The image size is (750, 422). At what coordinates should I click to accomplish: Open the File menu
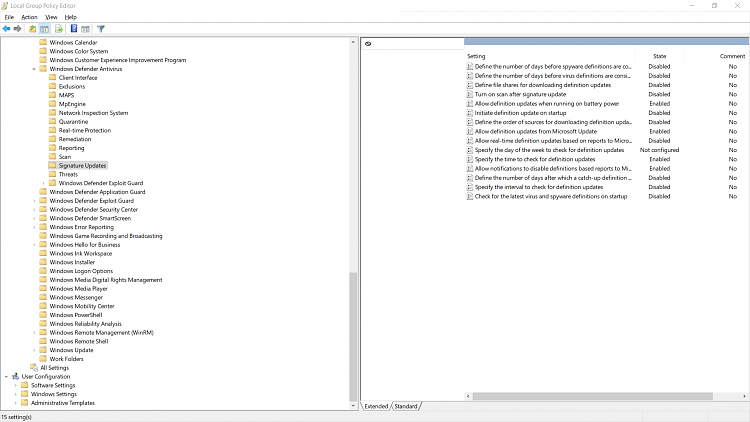pyautogui.click(x=9, y=17)
